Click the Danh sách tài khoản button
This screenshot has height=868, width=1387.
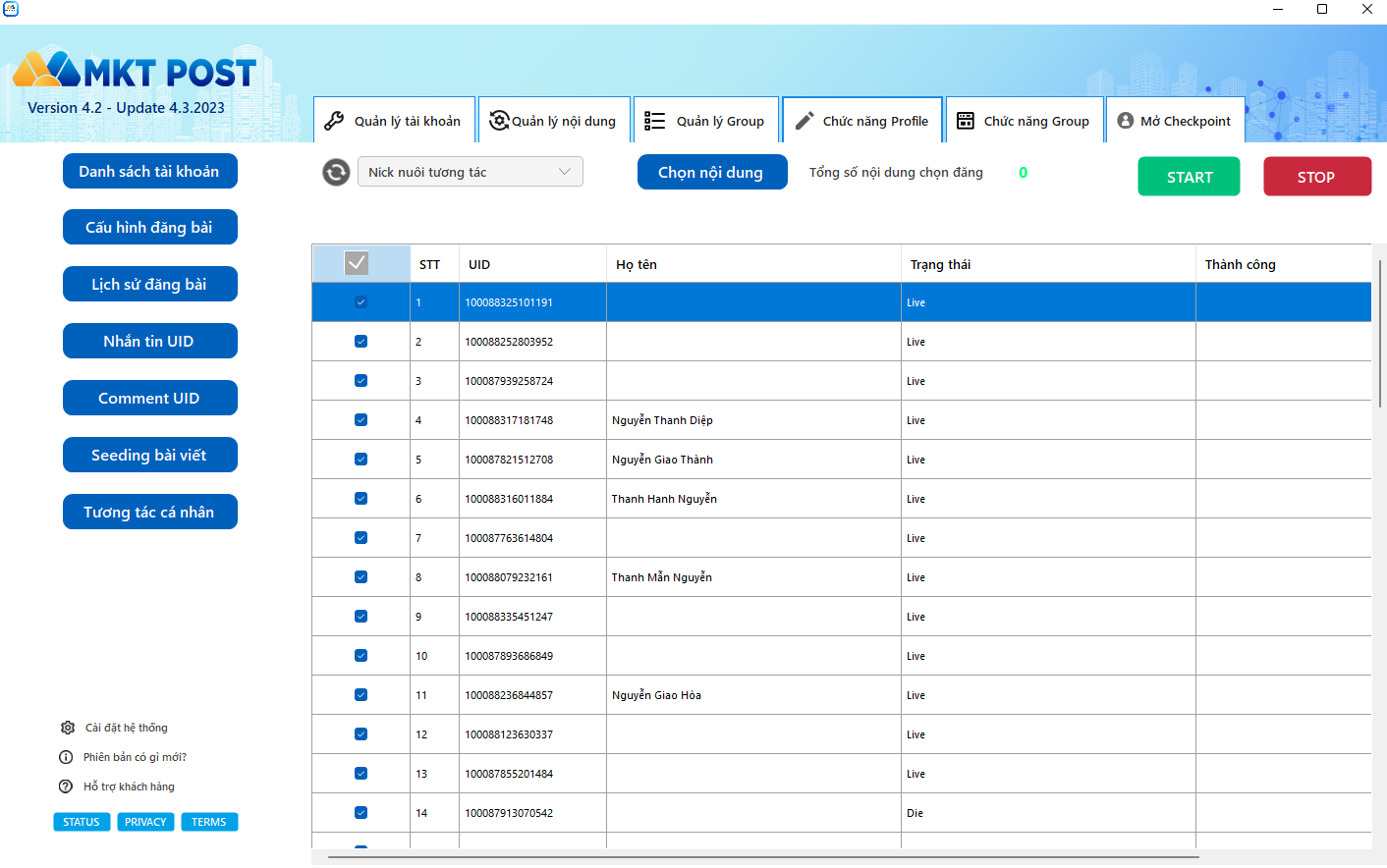click(149, 171)
